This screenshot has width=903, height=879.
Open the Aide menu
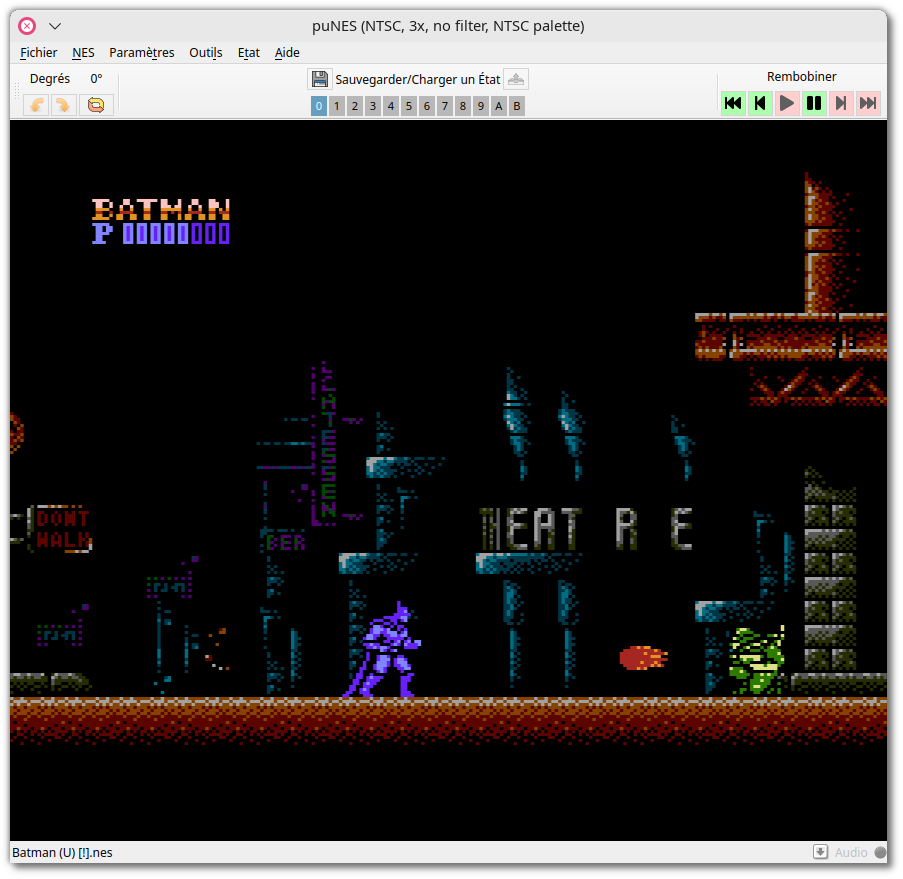(x=287, y=52)
